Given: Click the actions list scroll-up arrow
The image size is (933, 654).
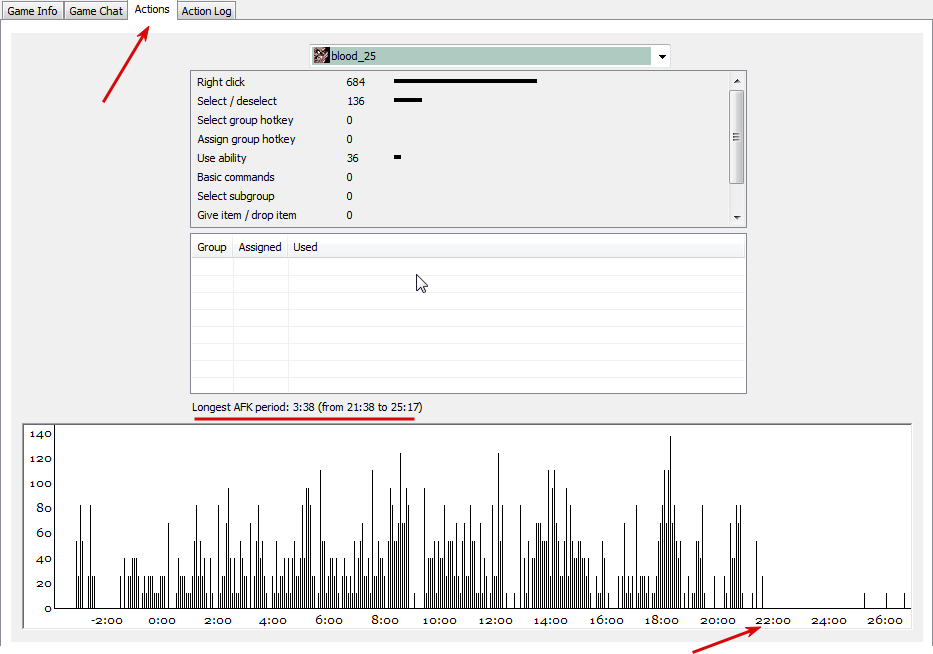Looking at the screenshot, I should tap(737, 81).
